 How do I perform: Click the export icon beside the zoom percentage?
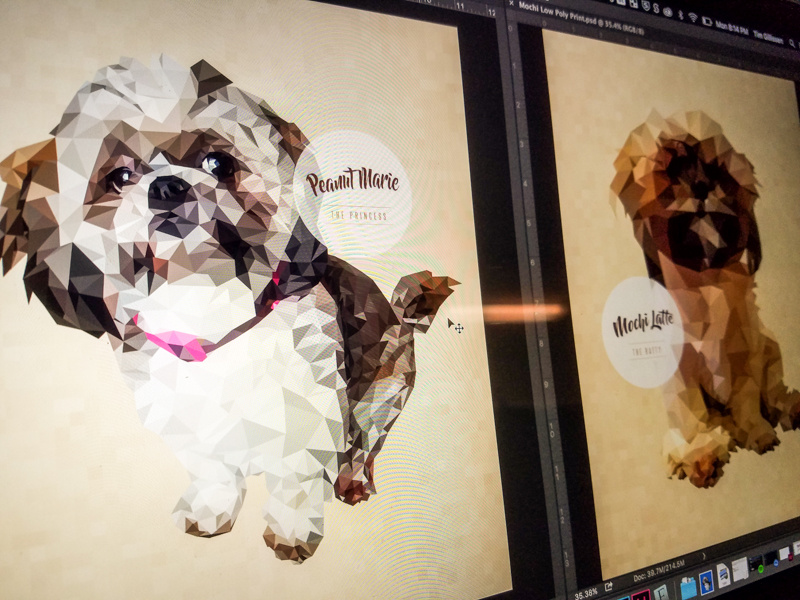click(607, 587)
